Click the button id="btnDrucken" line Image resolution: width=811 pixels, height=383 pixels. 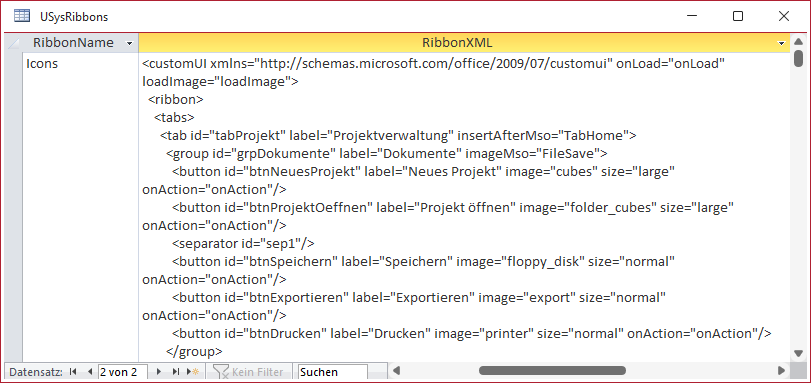pos(472,333)
